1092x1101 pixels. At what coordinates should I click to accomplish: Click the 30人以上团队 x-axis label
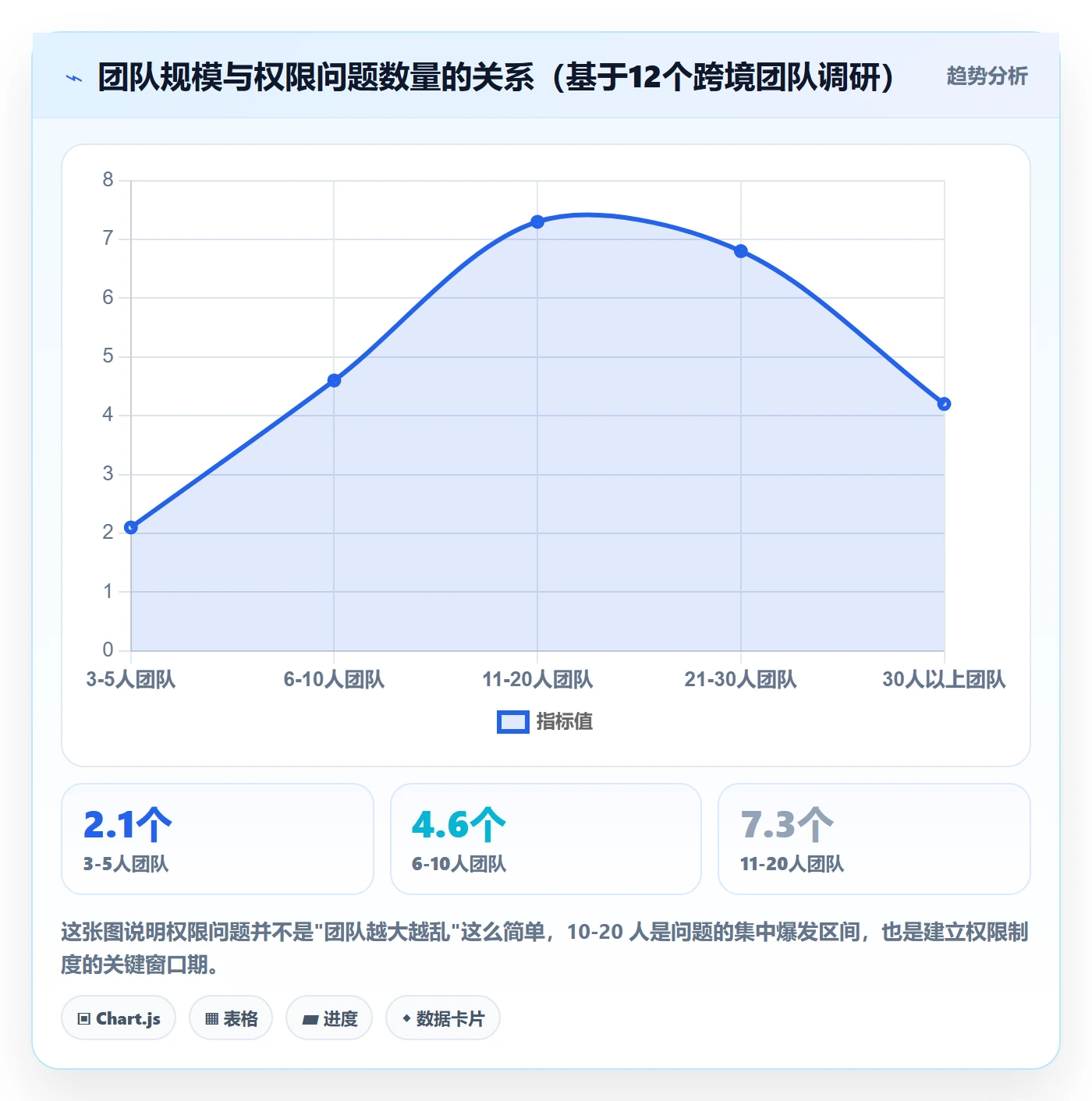[x=944, y=680]
